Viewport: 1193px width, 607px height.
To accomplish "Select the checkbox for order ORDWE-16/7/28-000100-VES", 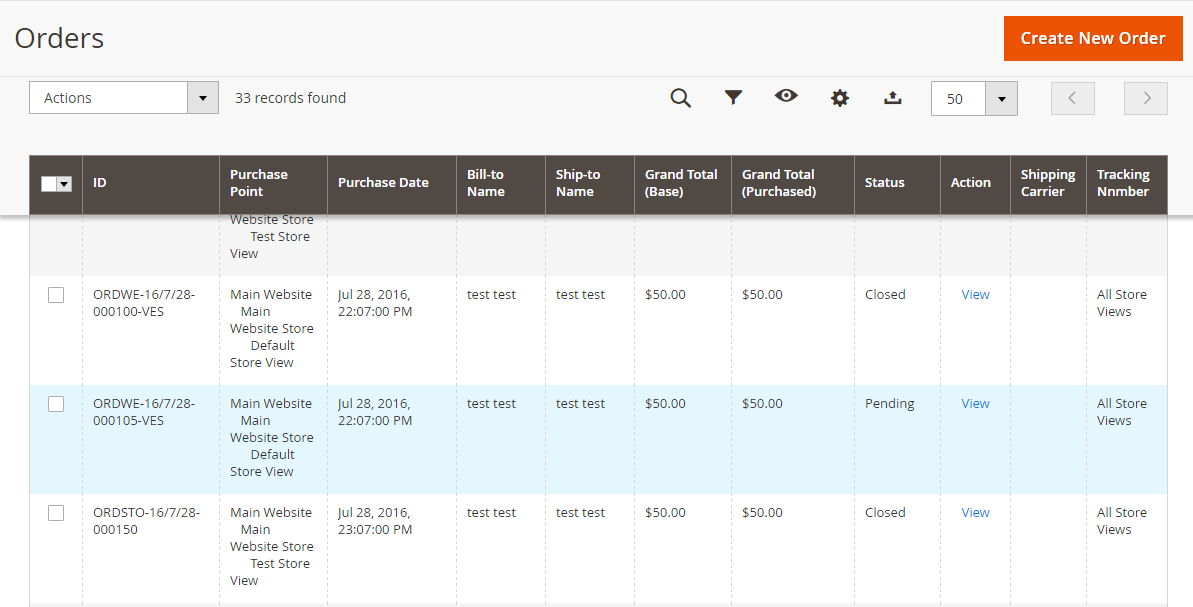I will pyautogui.click(x=56, y=294).
